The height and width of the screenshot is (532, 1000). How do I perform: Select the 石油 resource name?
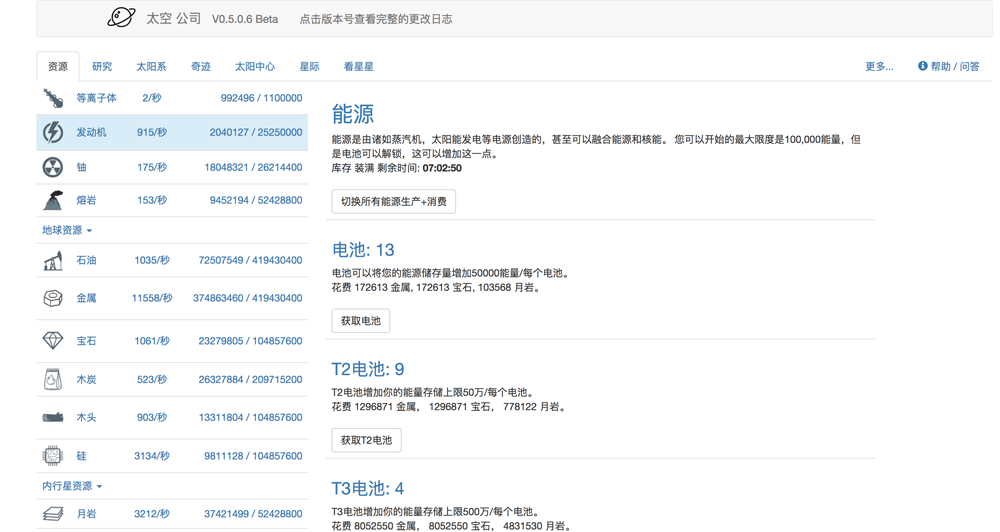pyautogui.click(x=86, y=260)
